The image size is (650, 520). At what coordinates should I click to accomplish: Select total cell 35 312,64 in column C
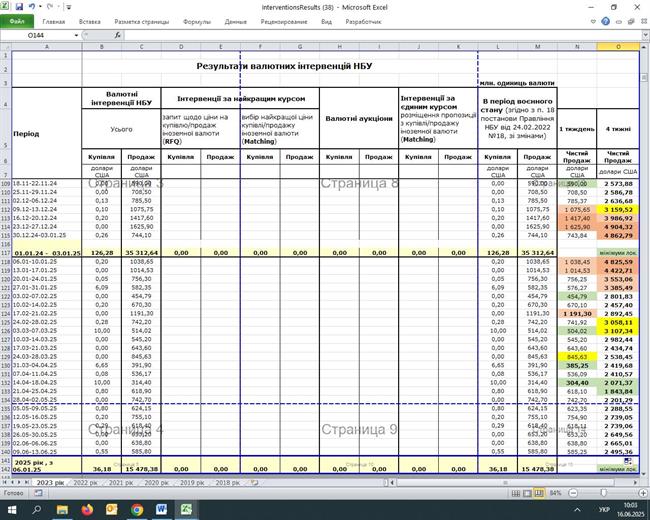click(x=141, y=253)
